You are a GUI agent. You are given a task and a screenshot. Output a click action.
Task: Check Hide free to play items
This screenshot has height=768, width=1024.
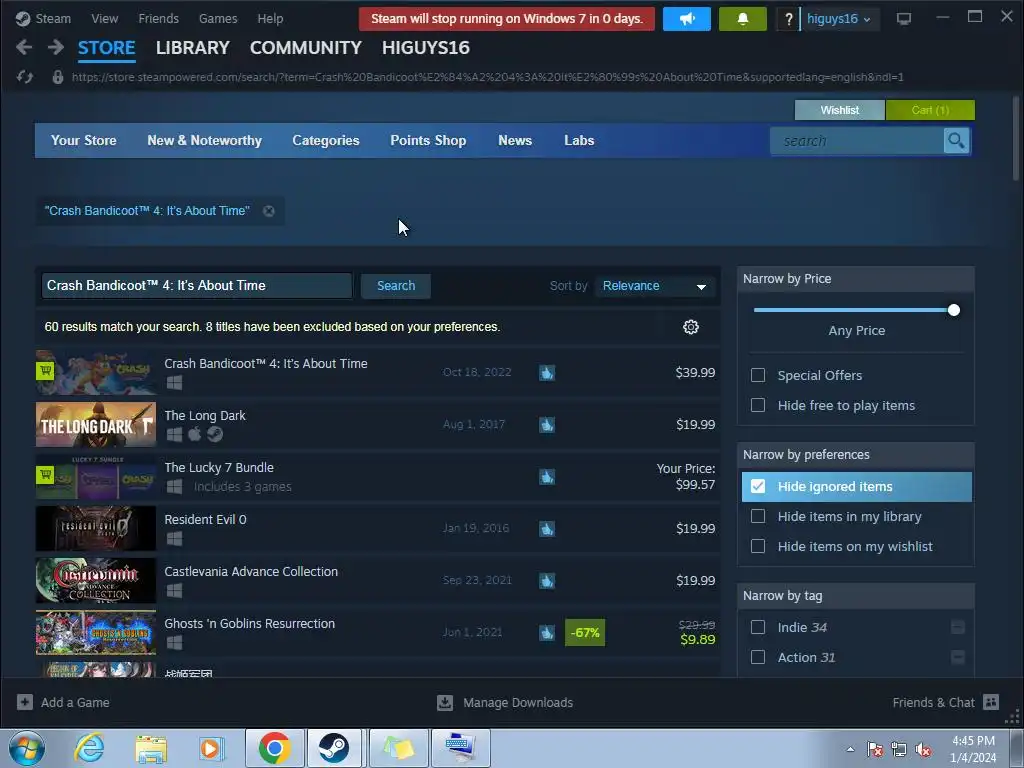tap(758, 406)
